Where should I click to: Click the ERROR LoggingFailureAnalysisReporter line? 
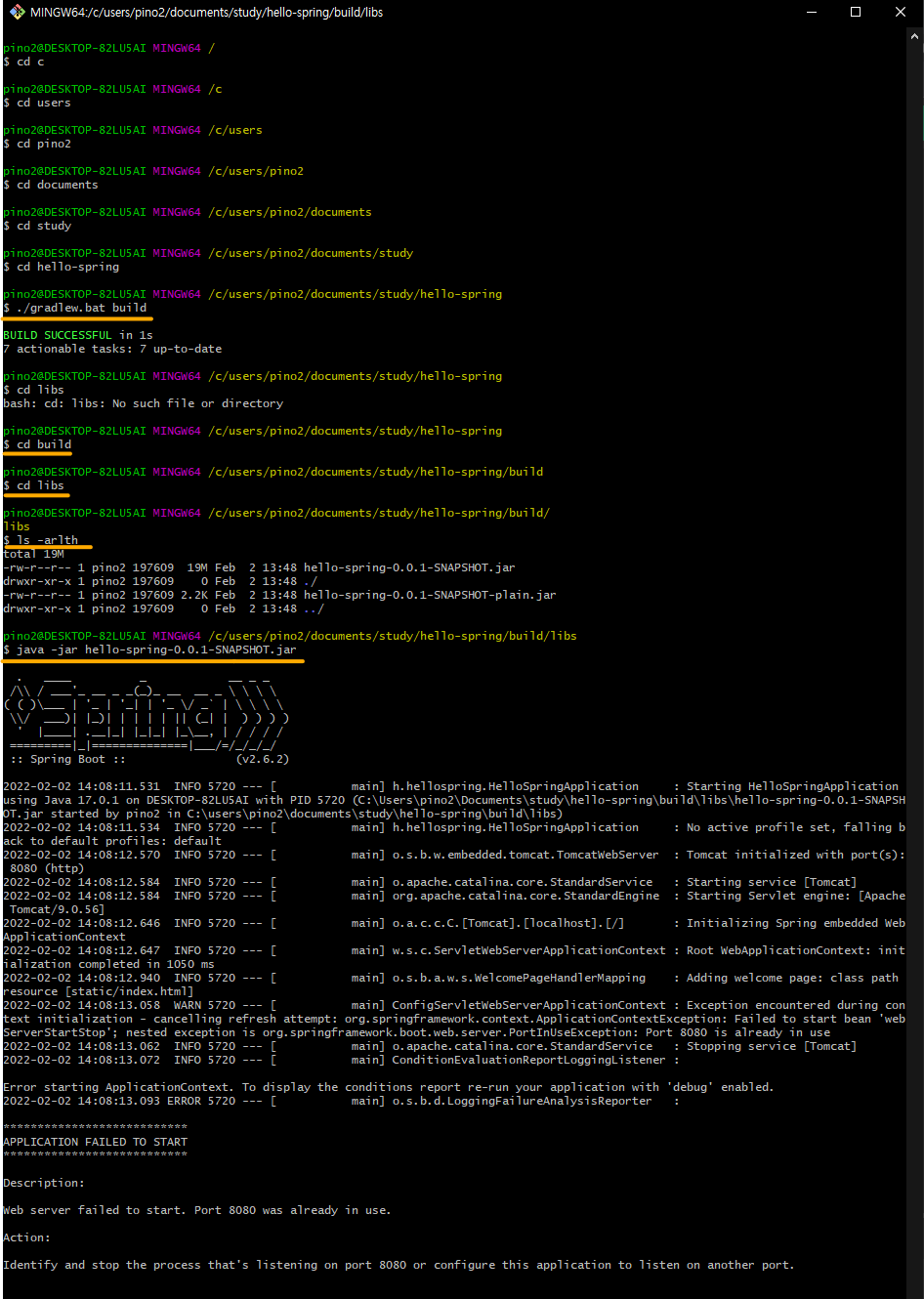pos(341,1101)
